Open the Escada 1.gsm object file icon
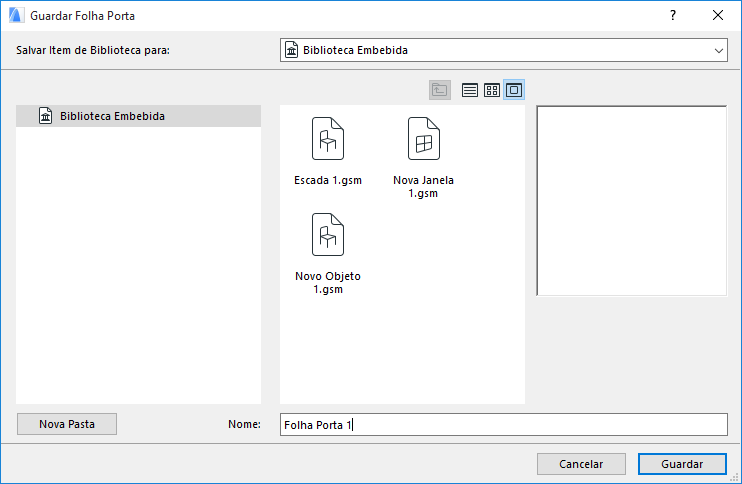This screenshot has width=742, height=484. tap(327, 139)
